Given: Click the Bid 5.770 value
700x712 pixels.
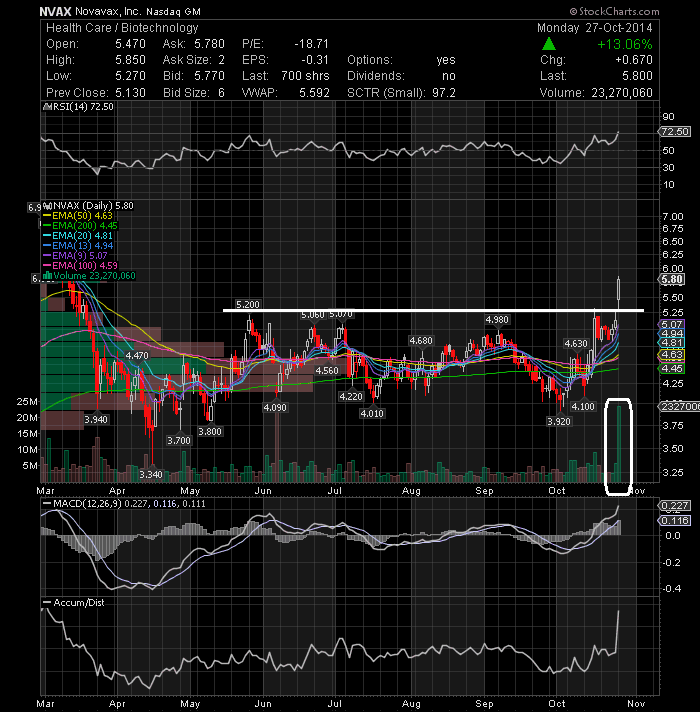Looking at the screenshot, I should (x=209, y=76).
